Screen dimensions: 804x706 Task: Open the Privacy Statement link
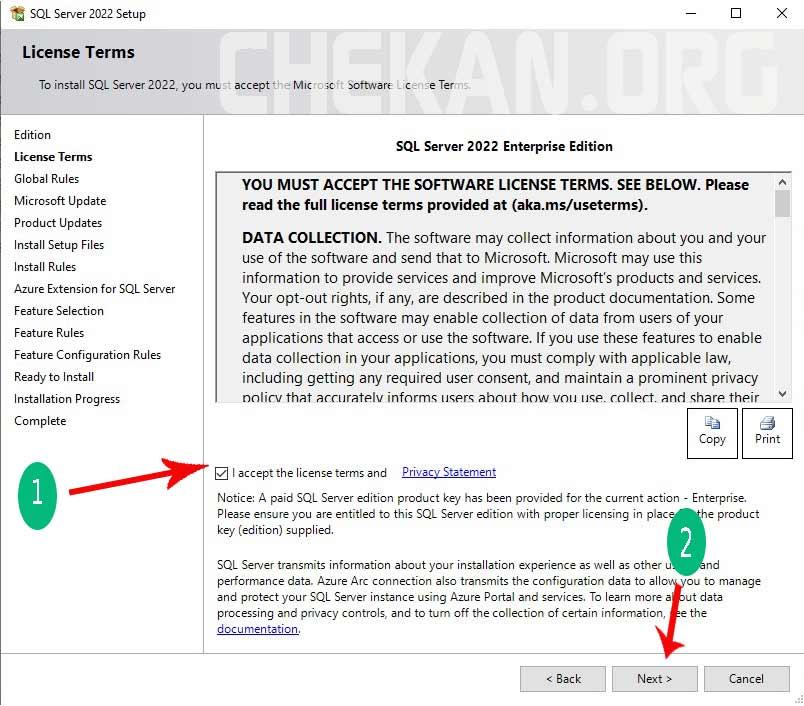(448, 472)
